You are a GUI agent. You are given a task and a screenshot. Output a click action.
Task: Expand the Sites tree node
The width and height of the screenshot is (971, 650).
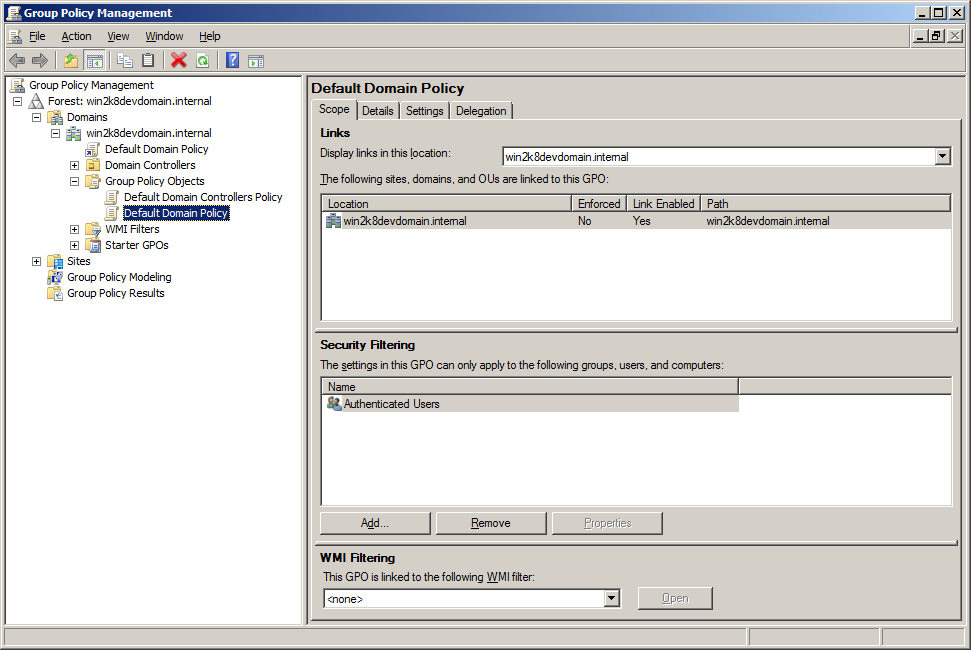pyautogui.click(x=37, y=261)
